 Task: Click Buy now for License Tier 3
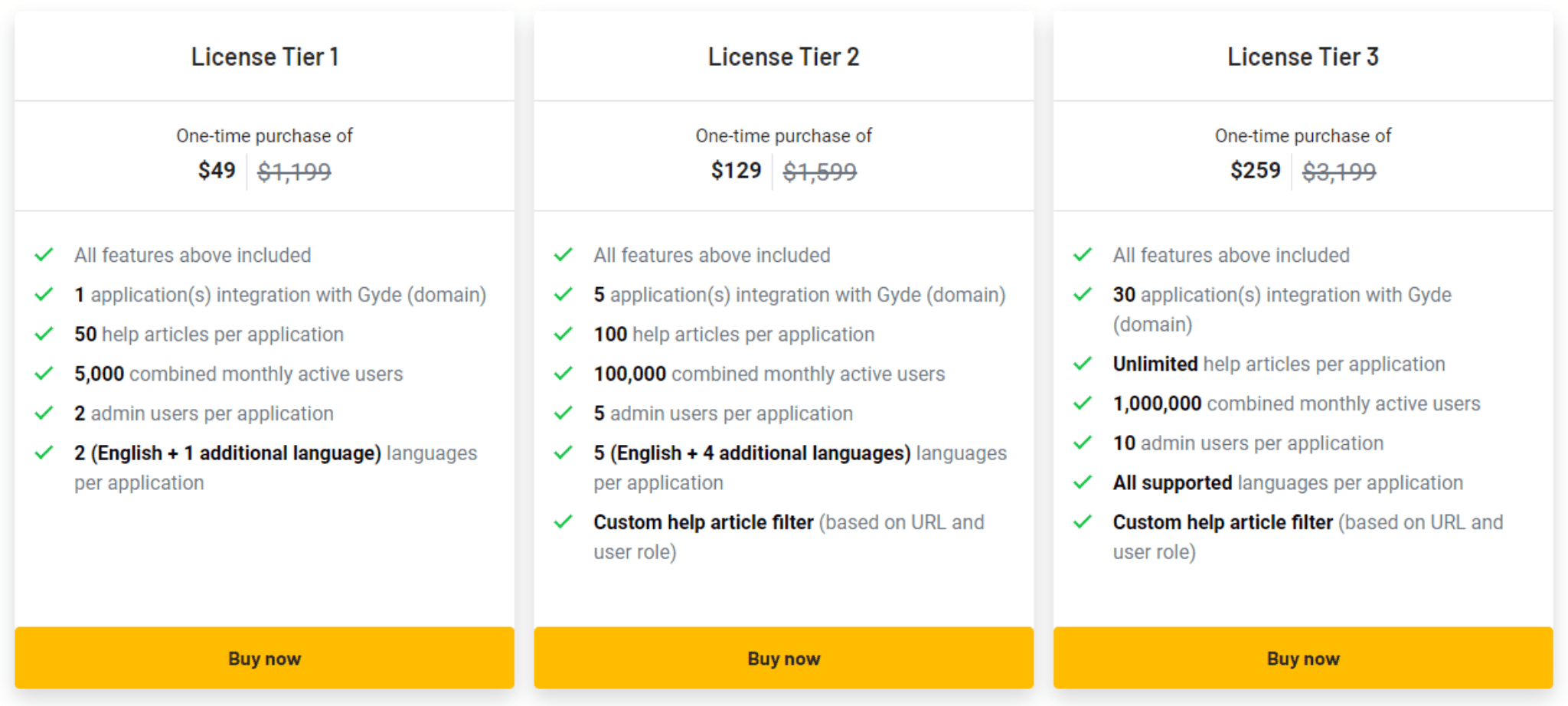pyautogui.click(x=1303, y=658)
